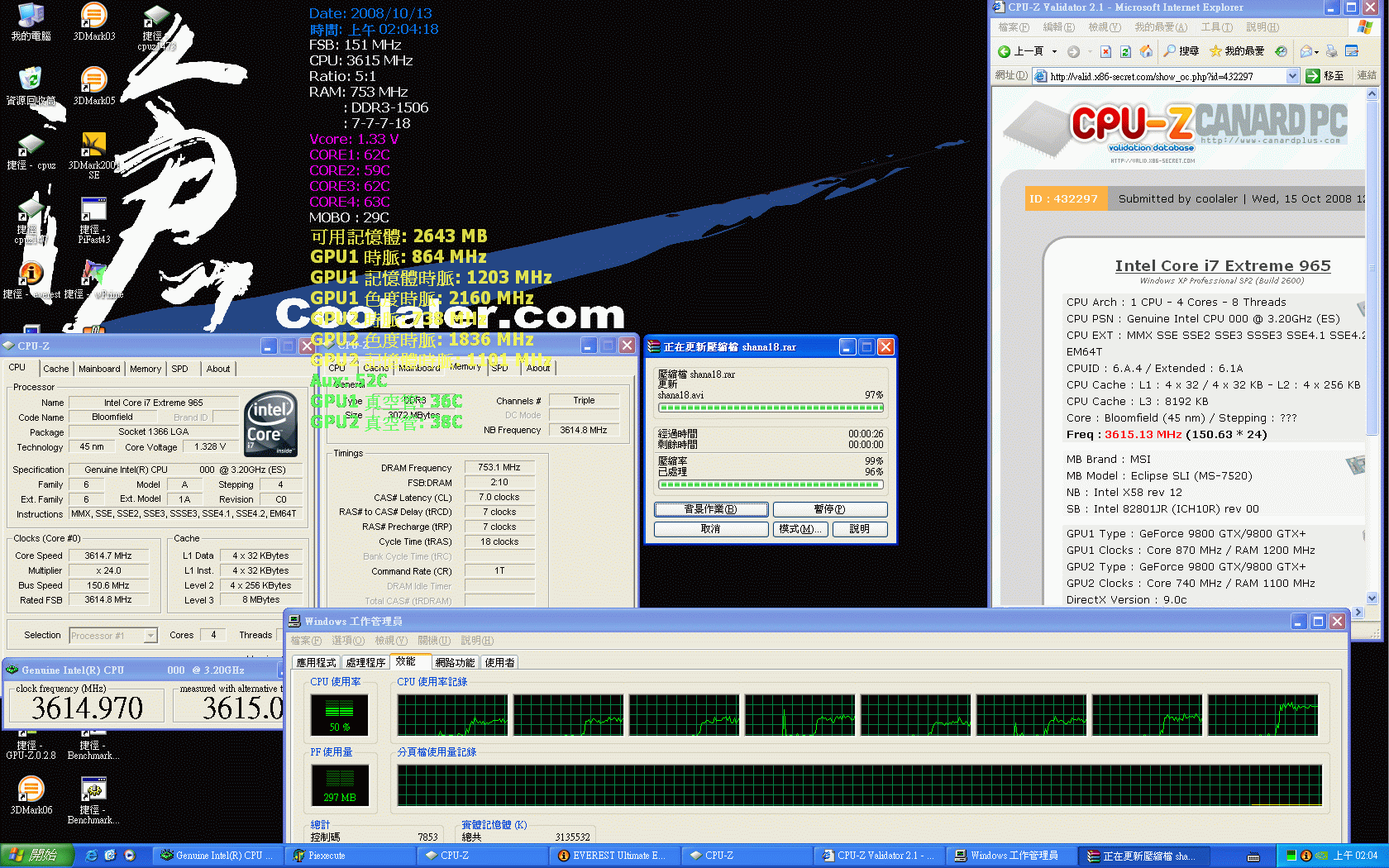Click system clock 上午 02:04
This screenshot has height=868, width=1389.
(x=1355, y=856)
